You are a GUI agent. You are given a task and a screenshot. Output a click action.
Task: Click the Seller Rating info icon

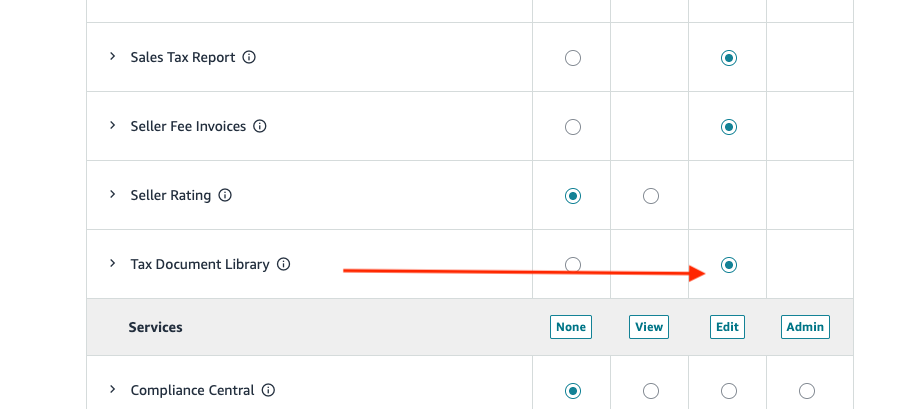(225, 195)
